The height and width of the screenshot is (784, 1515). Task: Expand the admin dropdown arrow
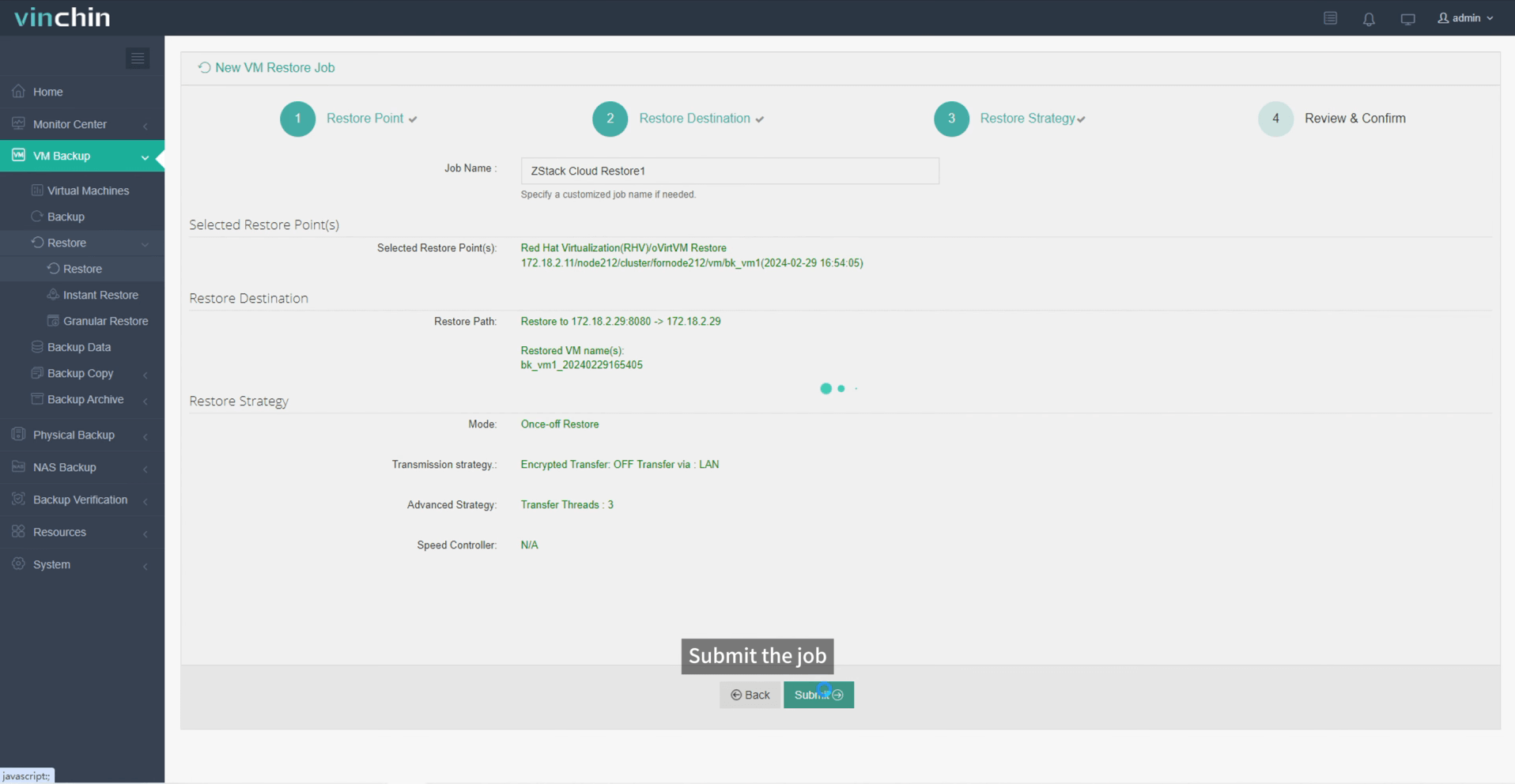1490,18
